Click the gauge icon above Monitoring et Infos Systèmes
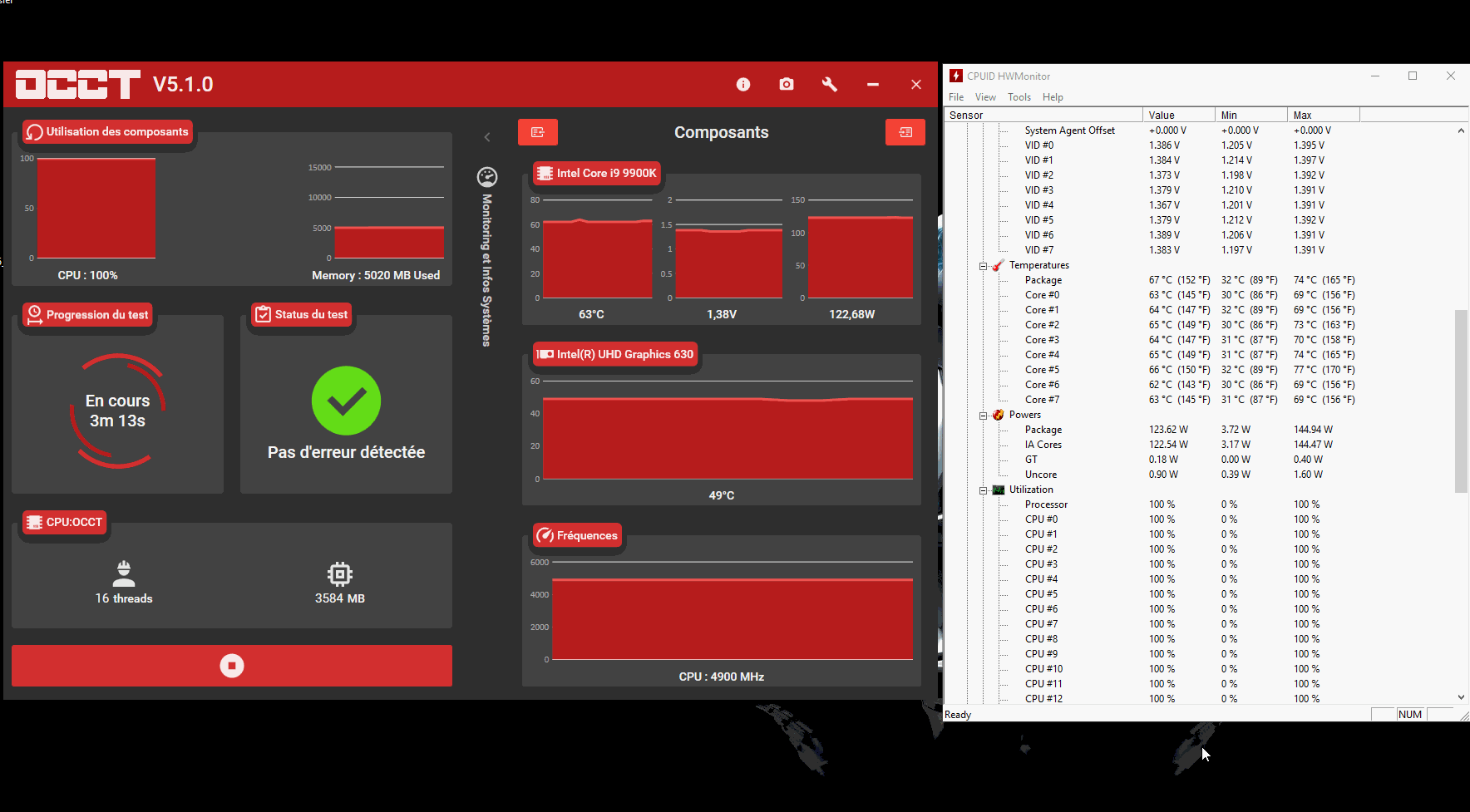Screen dimensions: 1470x812 487,177
